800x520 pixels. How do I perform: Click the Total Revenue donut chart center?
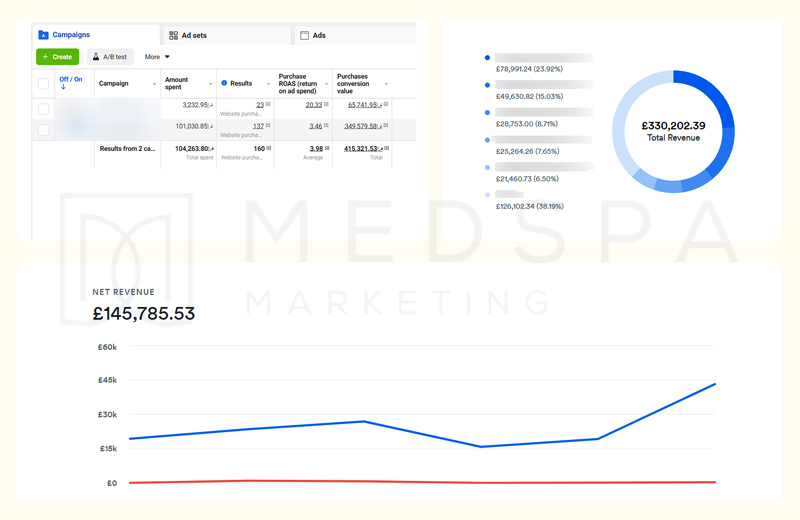673,131
